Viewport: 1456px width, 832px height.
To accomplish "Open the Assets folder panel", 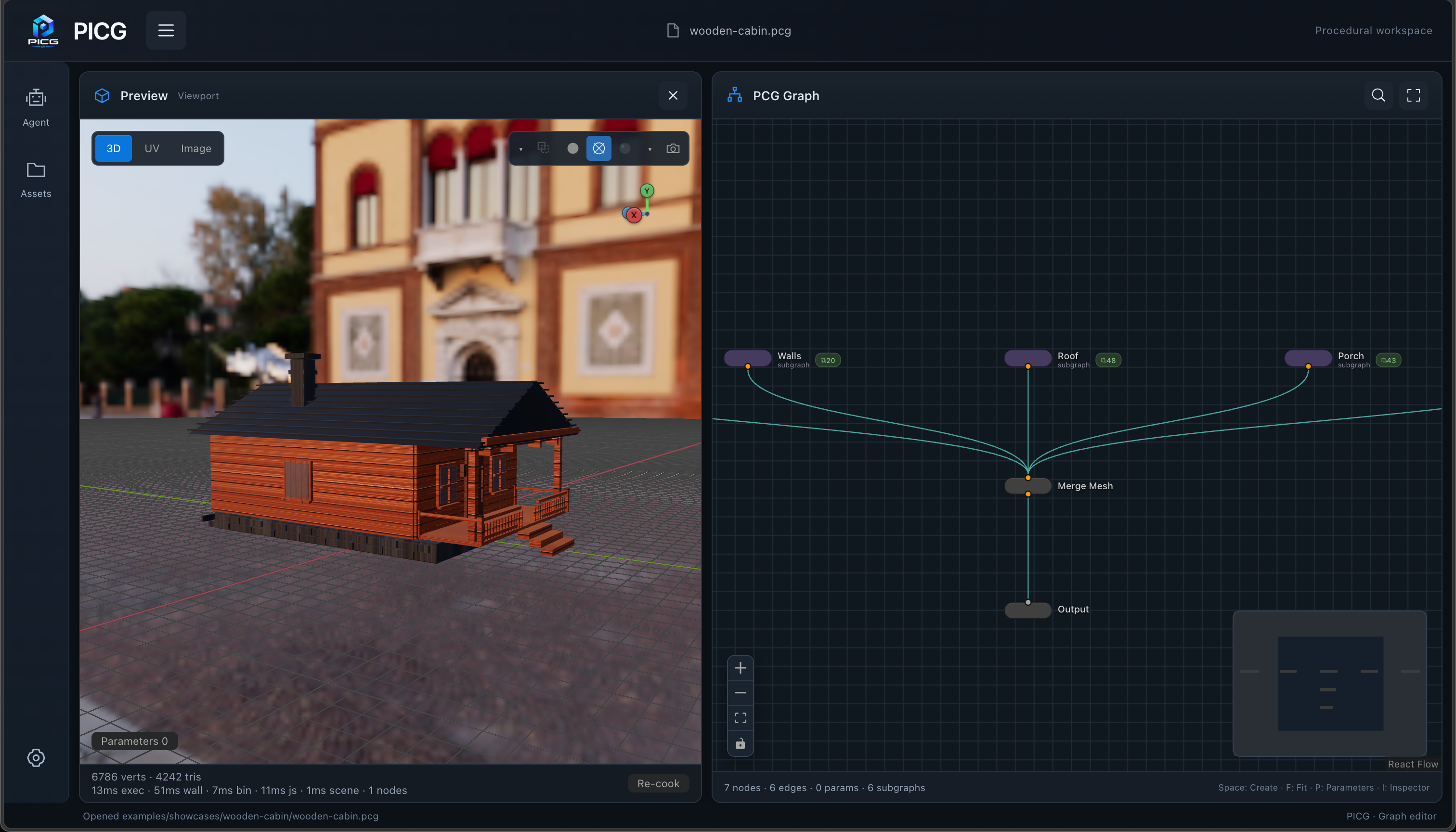I will 36,180.
